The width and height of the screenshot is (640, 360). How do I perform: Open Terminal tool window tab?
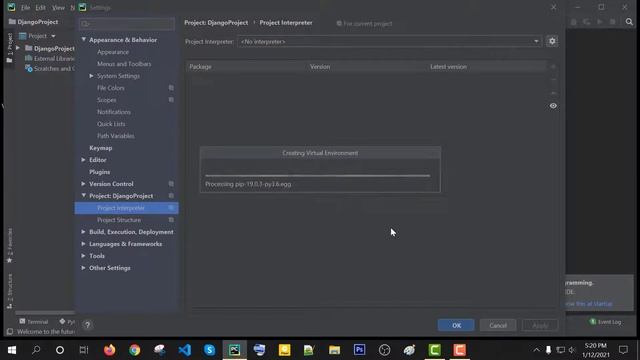pos(34,322)
